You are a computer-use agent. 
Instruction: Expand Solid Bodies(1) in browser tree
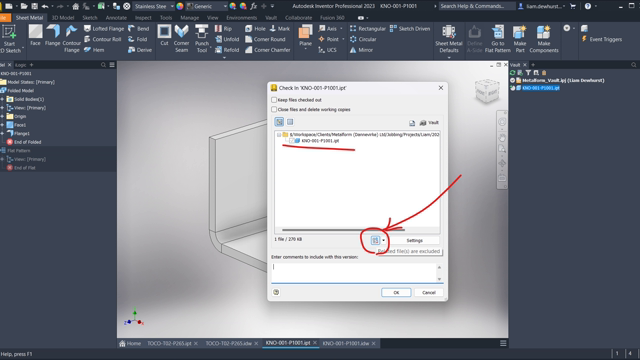pos(2,99)
